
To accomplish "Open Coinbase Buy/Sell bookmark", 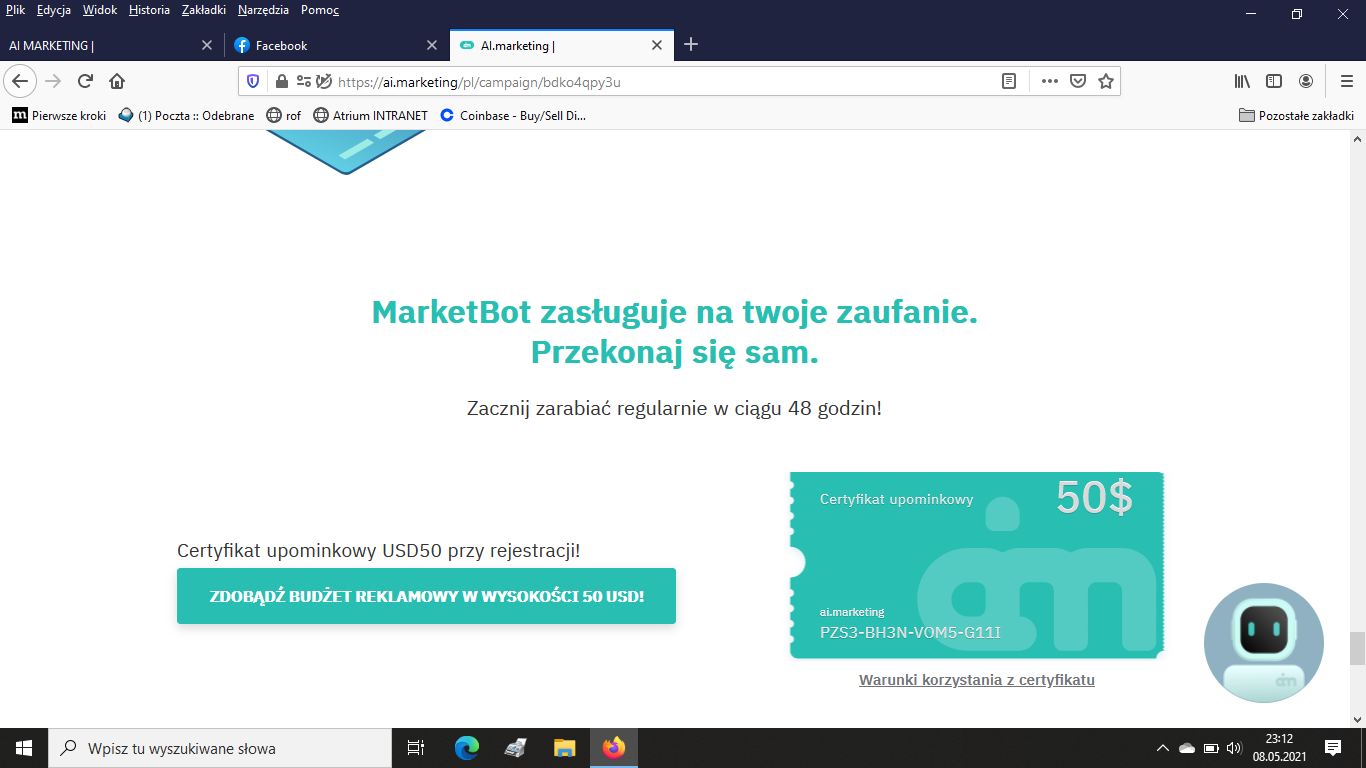I will [513, 116].
